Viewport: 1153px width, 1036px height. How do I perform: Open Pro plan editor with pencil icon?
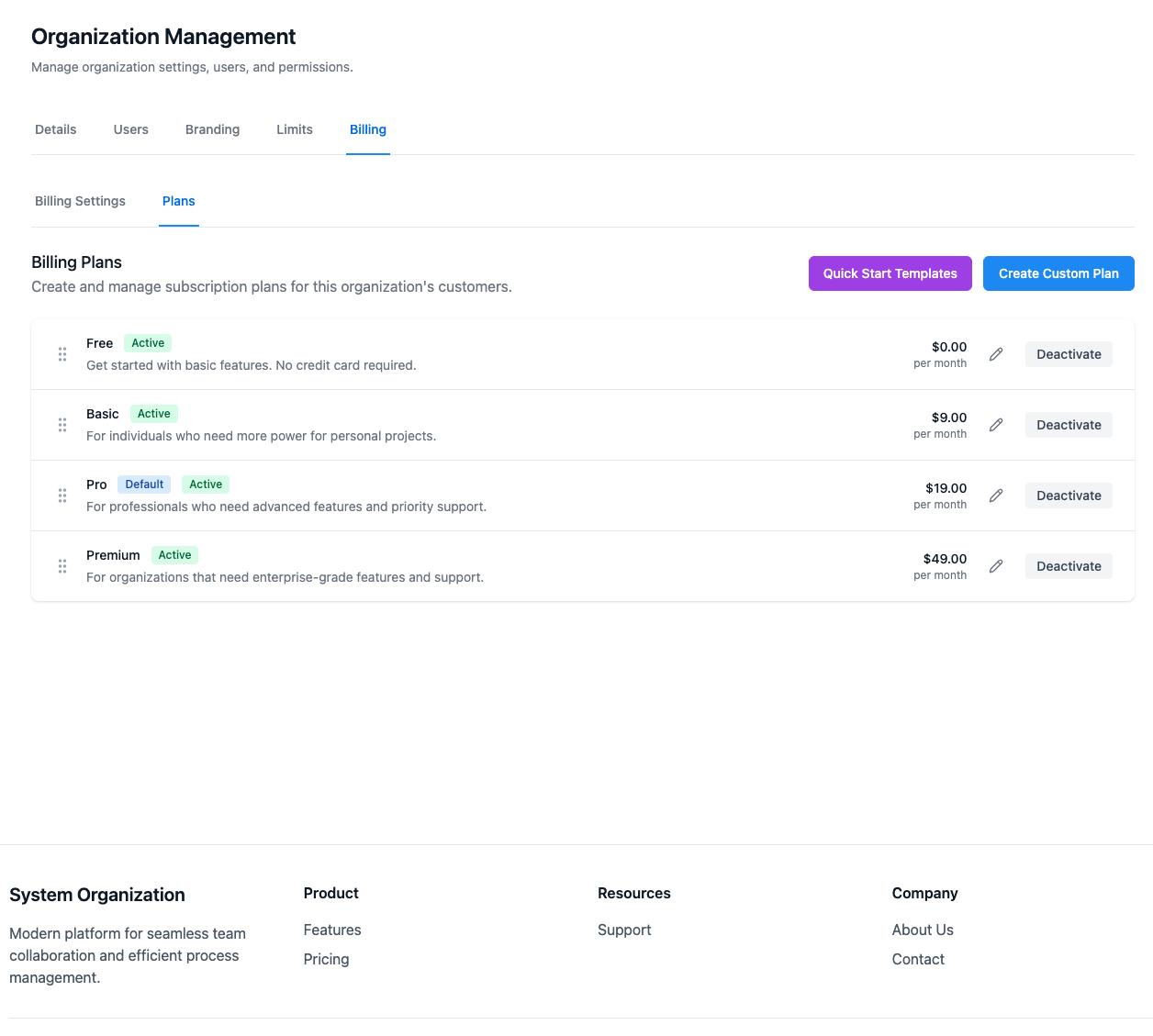[x=996, y=496]
